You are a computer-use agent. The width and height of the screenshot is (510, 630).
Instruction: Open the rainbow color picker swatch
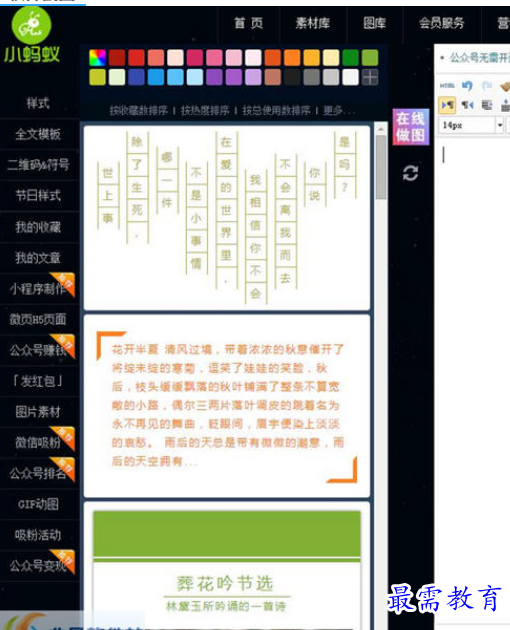(97, 57)
